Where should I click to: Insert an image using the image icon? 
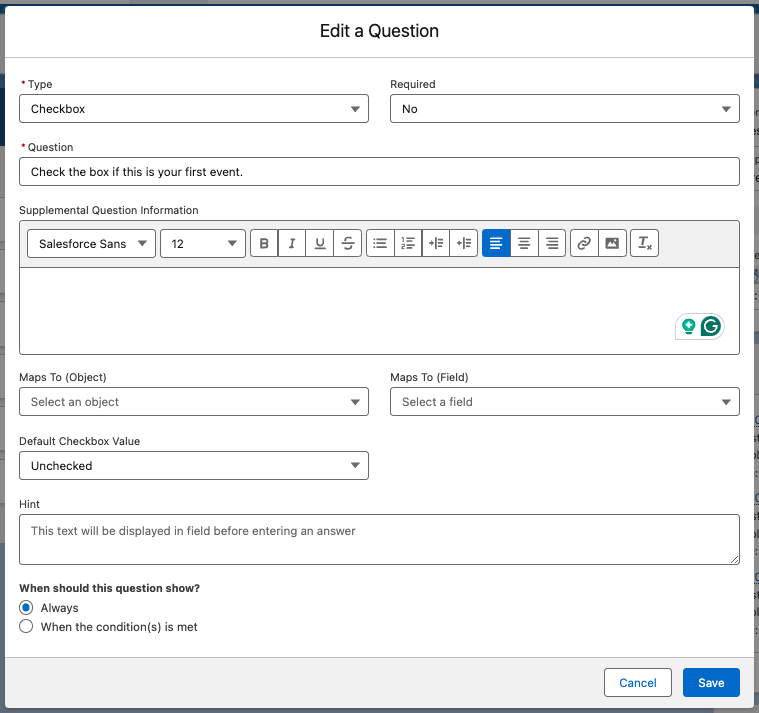pyautogui.click(x=612, y=243)
